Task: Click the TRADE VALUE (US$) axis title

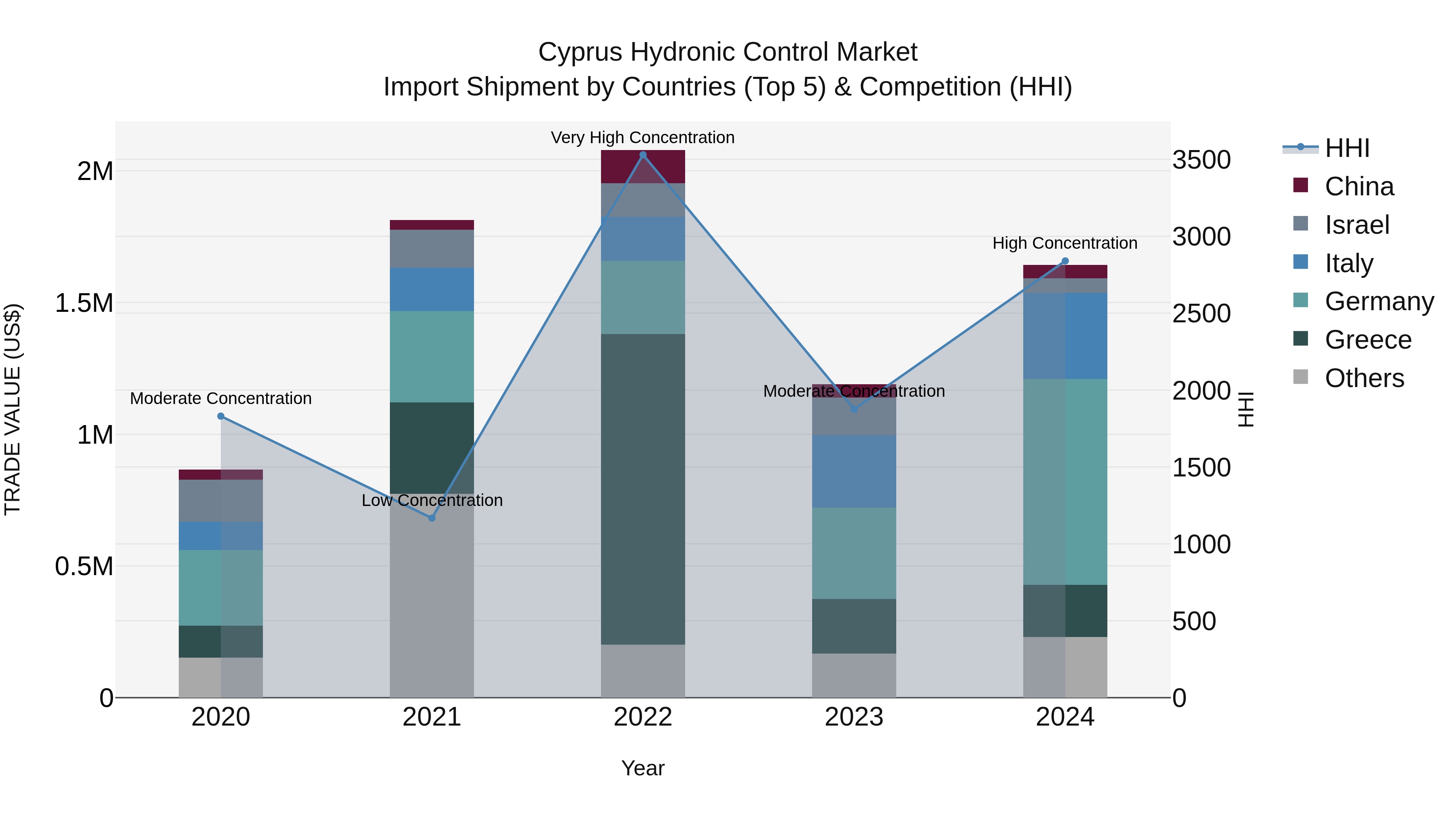Action: pos(13,409)
